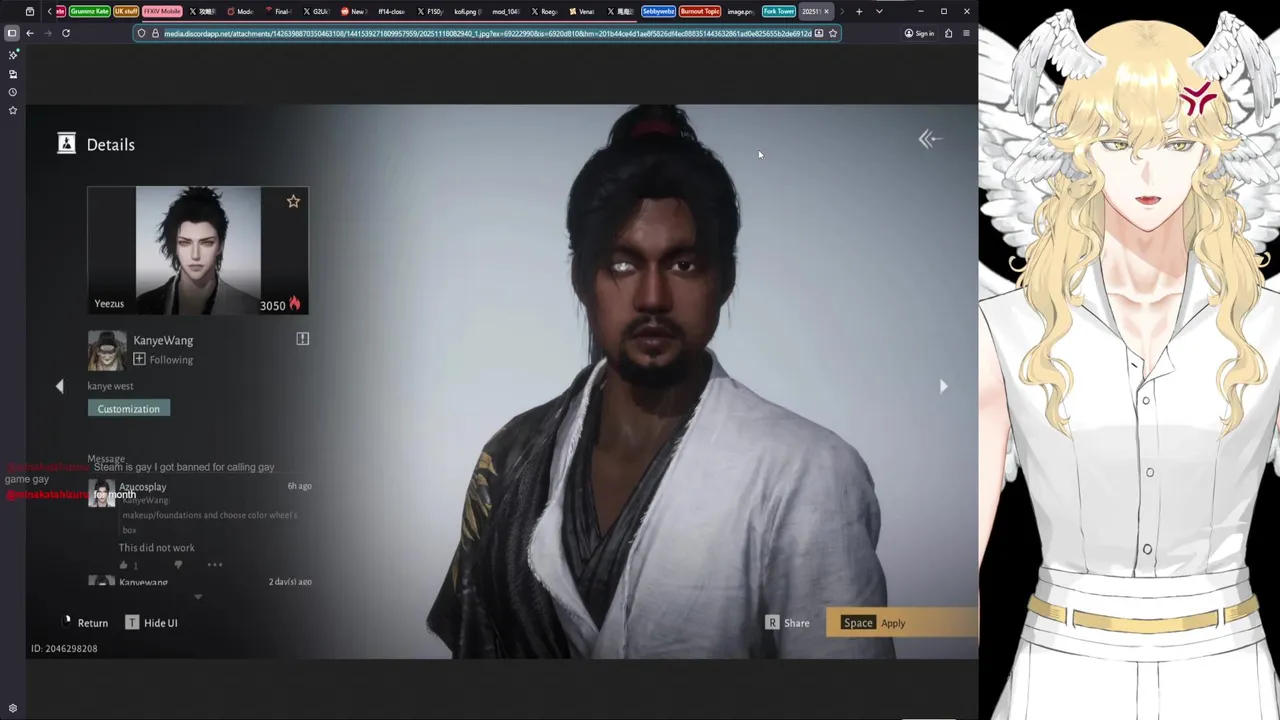This screenshot has height=720, width=1280.
Task: Click the Firefox View icon in the tab bar
Action: click(x=30, y=12)
